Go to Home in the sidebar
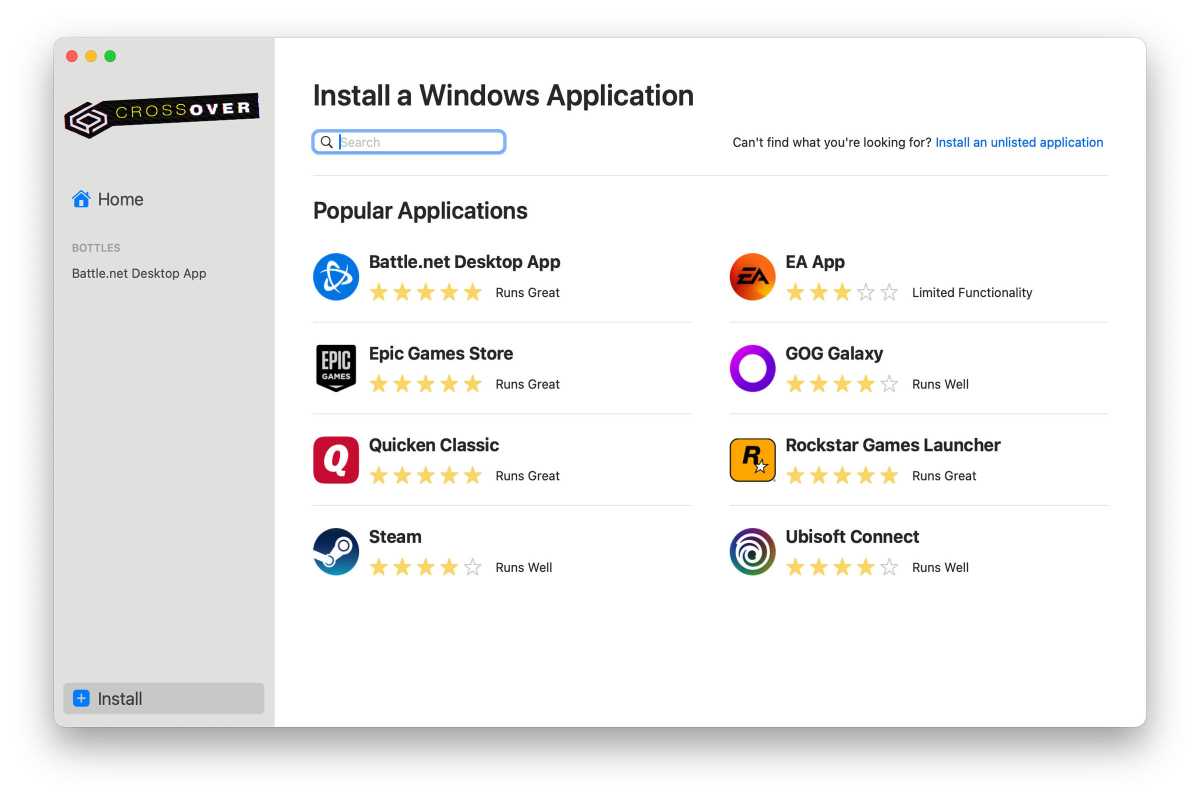 coord(108,199)
